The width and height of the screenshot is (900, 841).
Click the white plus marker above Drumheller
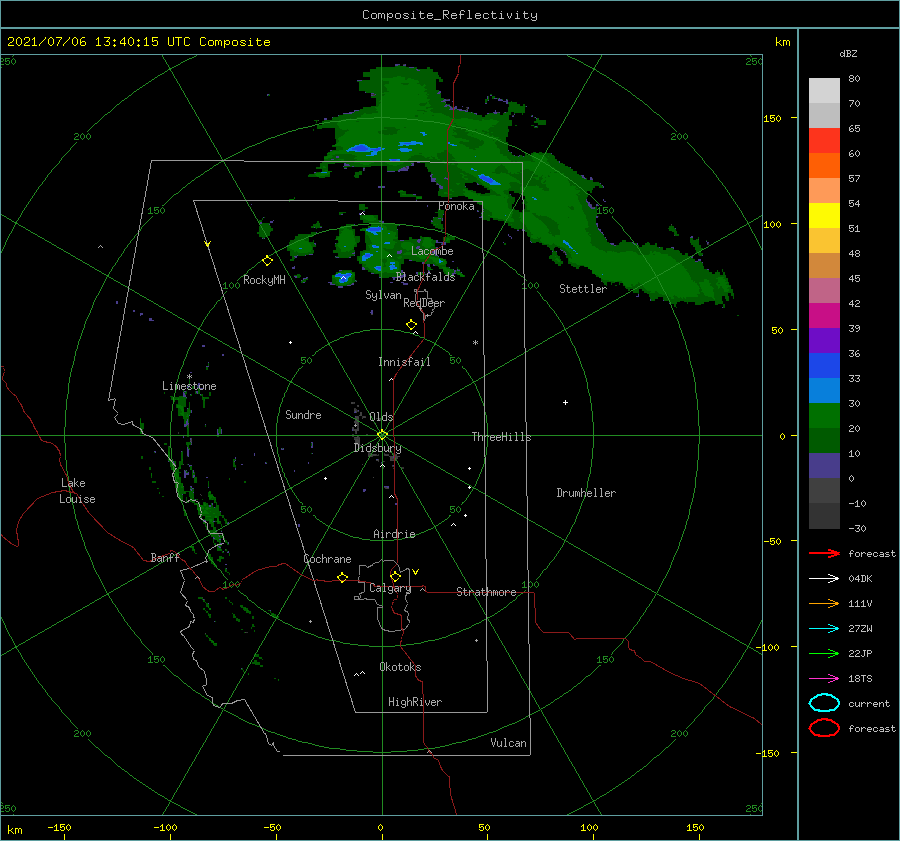point(565,402)
